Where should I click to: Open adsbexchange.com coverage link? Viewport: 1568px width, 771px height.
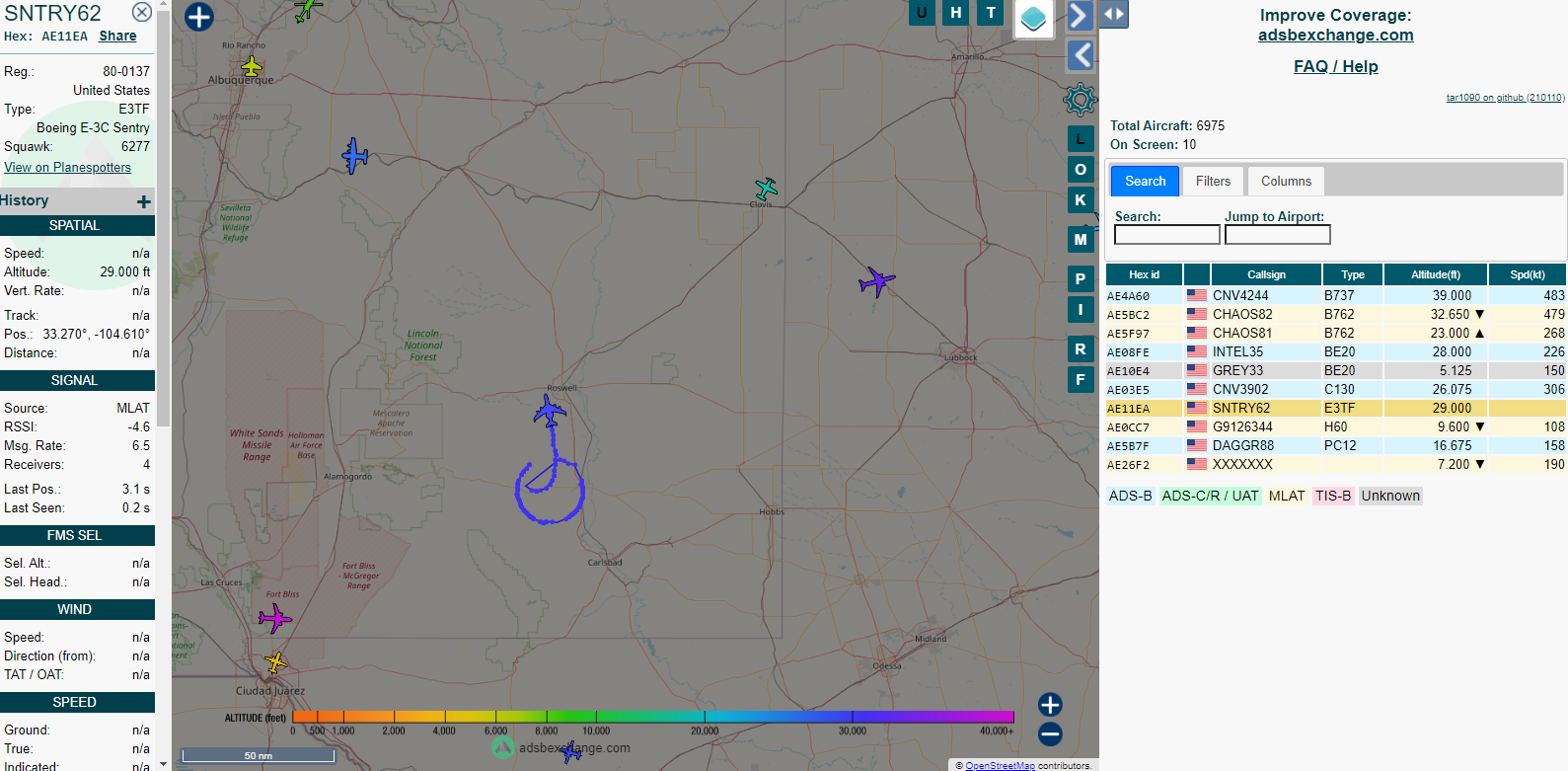tap(1335, 35)
